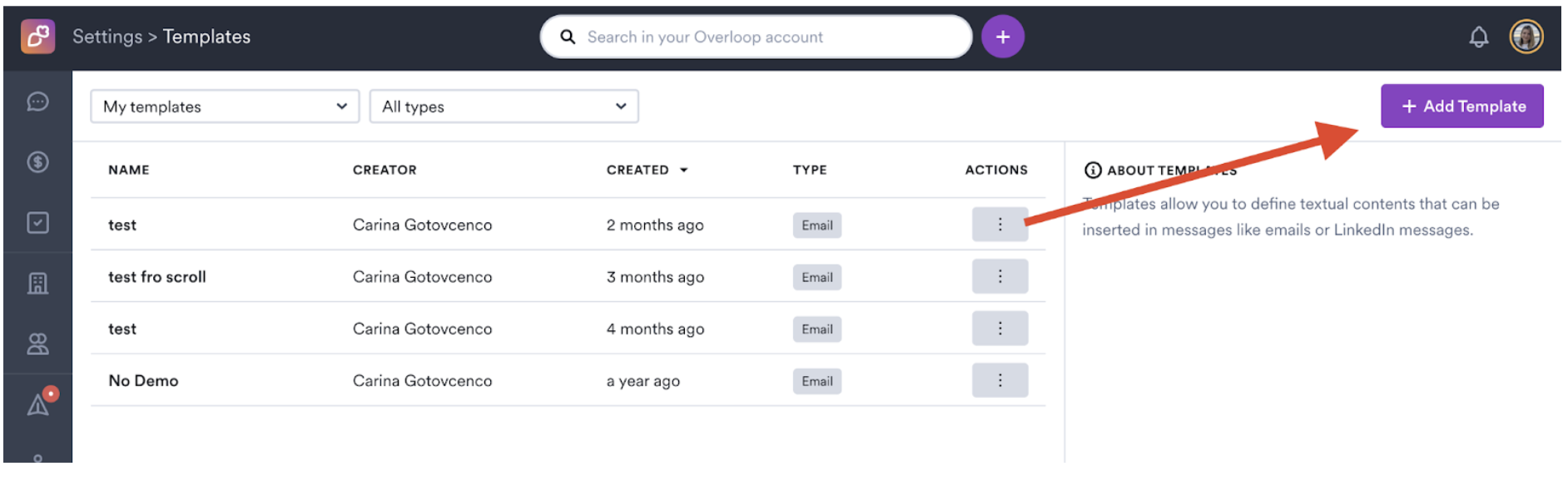The image size is (1568, 481).
Task: Go to Settings breadcrumb link
Action: (107, 37)
